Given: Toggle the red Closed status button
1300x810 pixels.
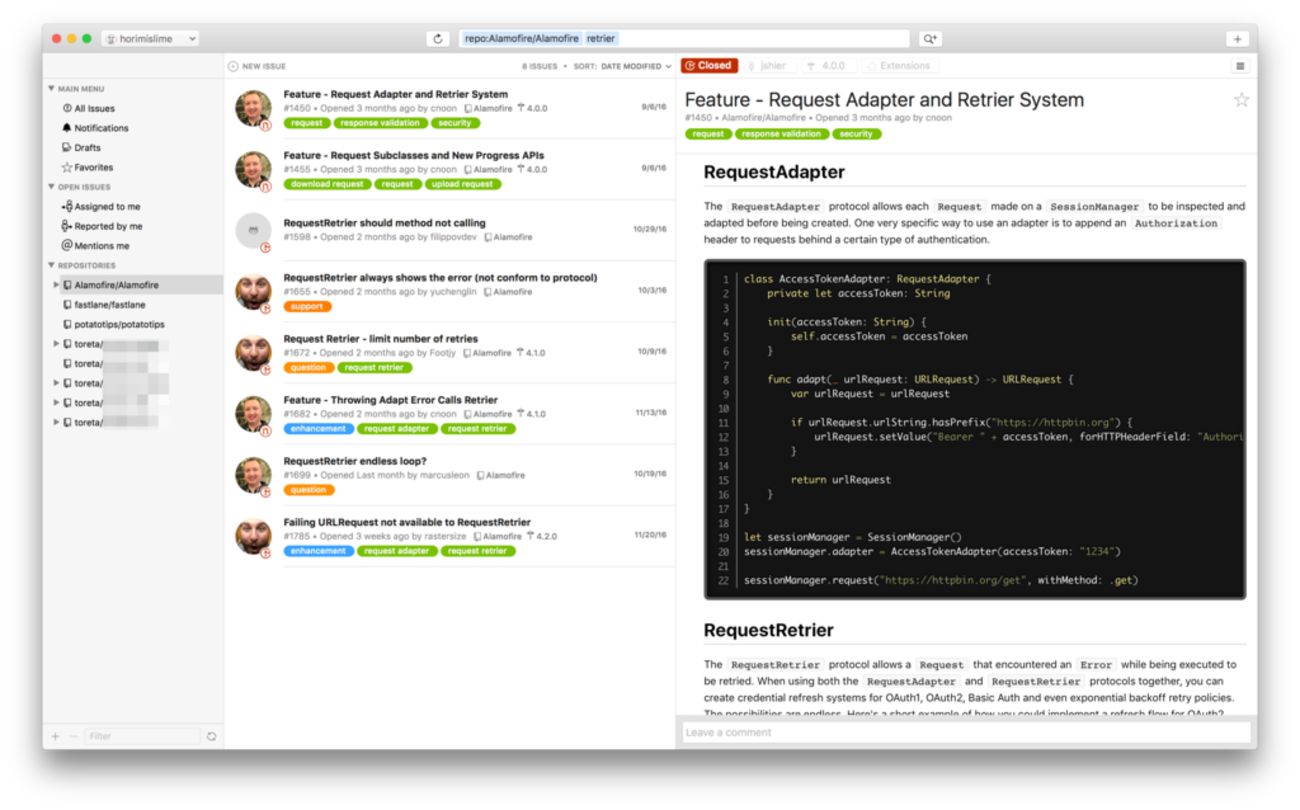Looking at the screenshot, I should (x=708, y=66).
